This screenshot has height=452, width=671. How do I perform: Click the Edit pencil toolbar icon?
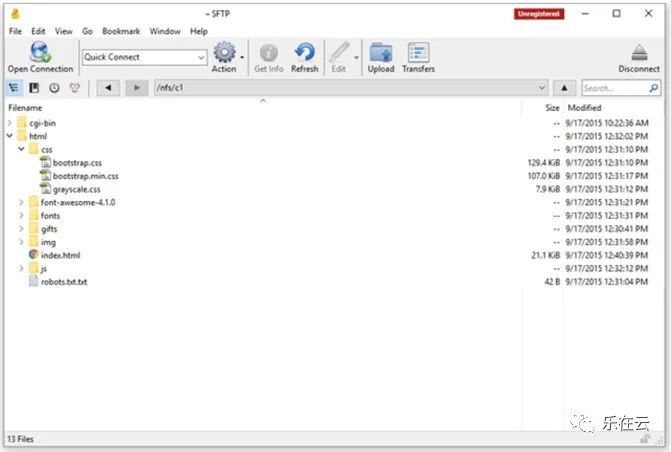click(339, 52)
